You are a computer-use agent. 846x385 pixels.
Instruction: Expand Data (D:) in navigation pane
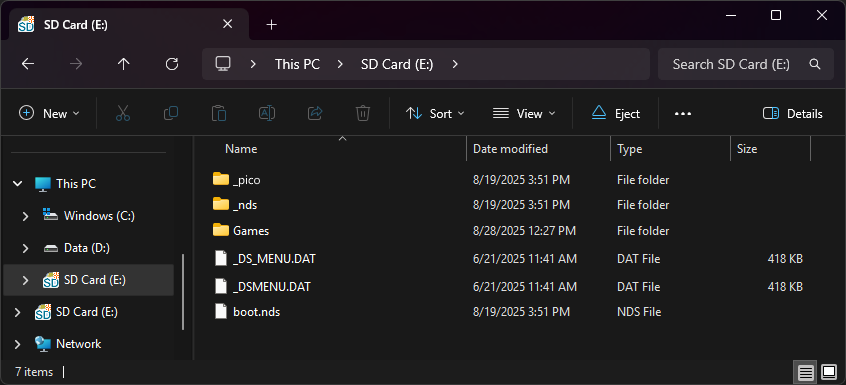point(25,248)
